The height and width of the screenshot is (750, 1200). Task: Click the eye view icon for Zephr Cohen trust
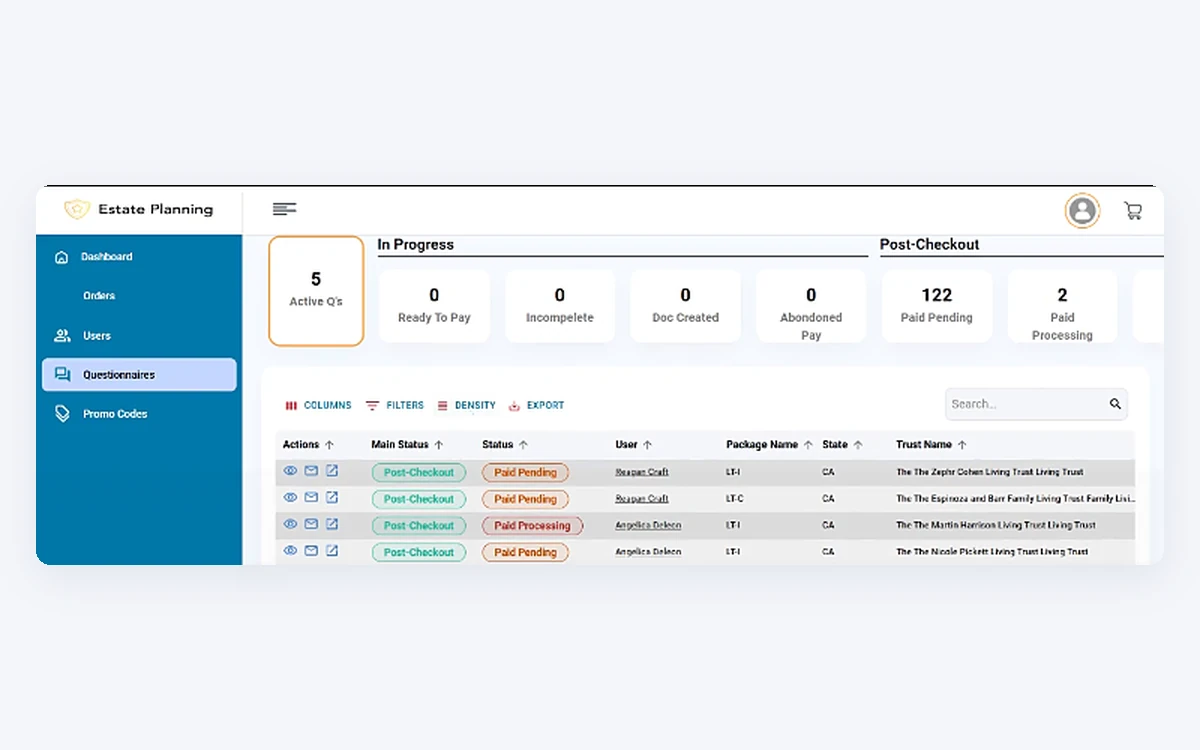point(290,470)
